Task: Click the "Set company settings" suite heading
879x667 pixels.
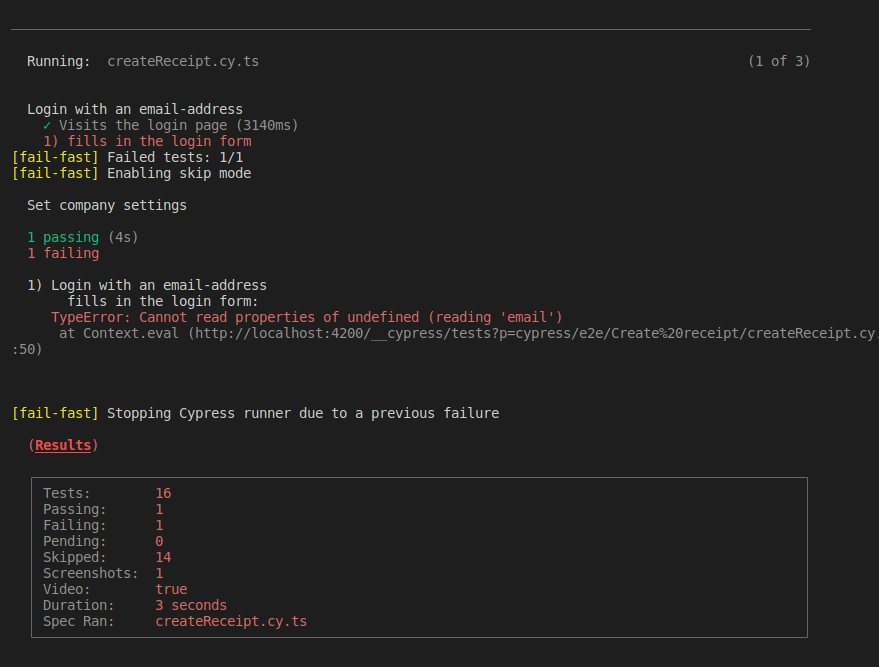Action: point(107,205)
